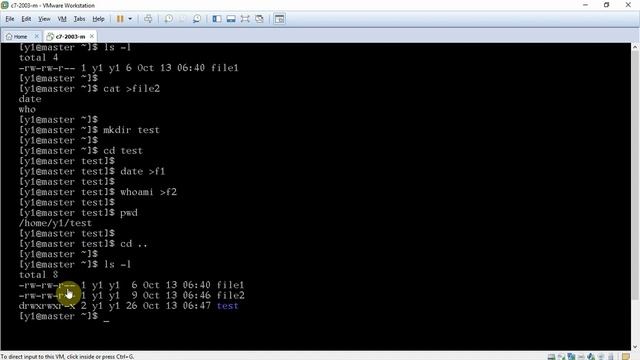
Task: Click the scroll up arrow
Action: (x=635, y=47)
